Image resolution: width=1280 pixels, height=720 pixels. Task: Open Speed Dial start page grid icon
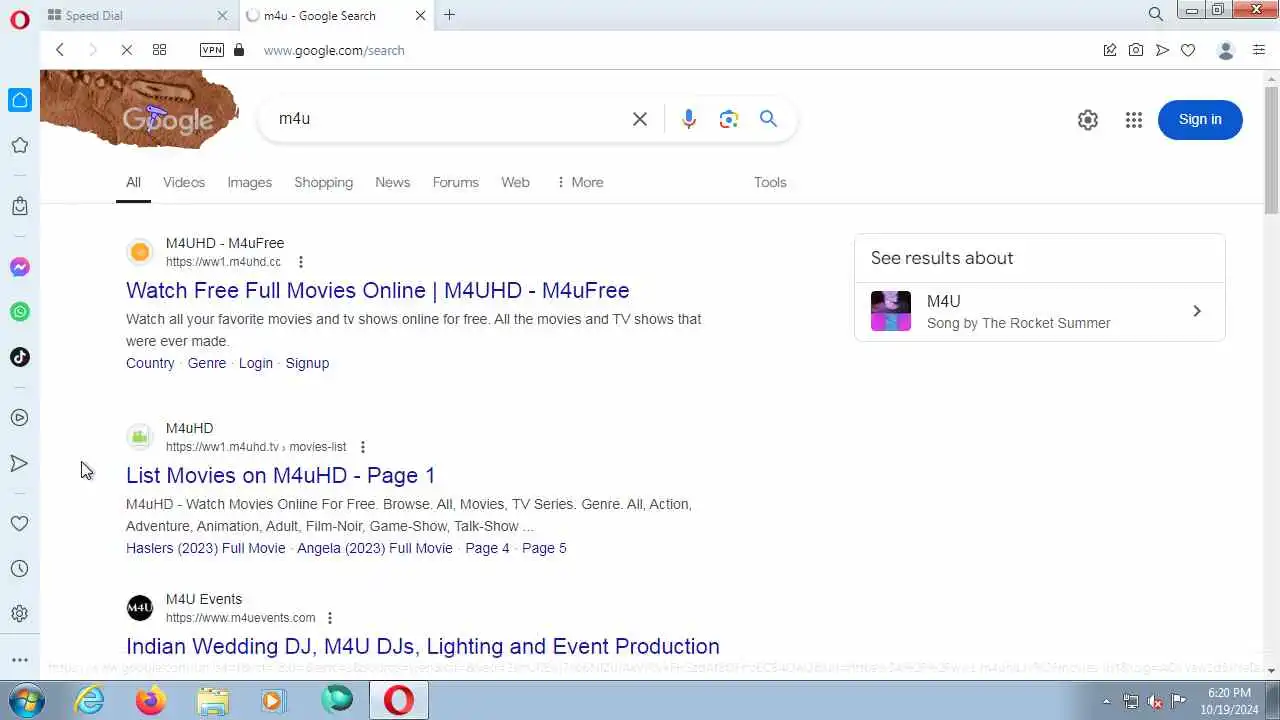(159, 50)
